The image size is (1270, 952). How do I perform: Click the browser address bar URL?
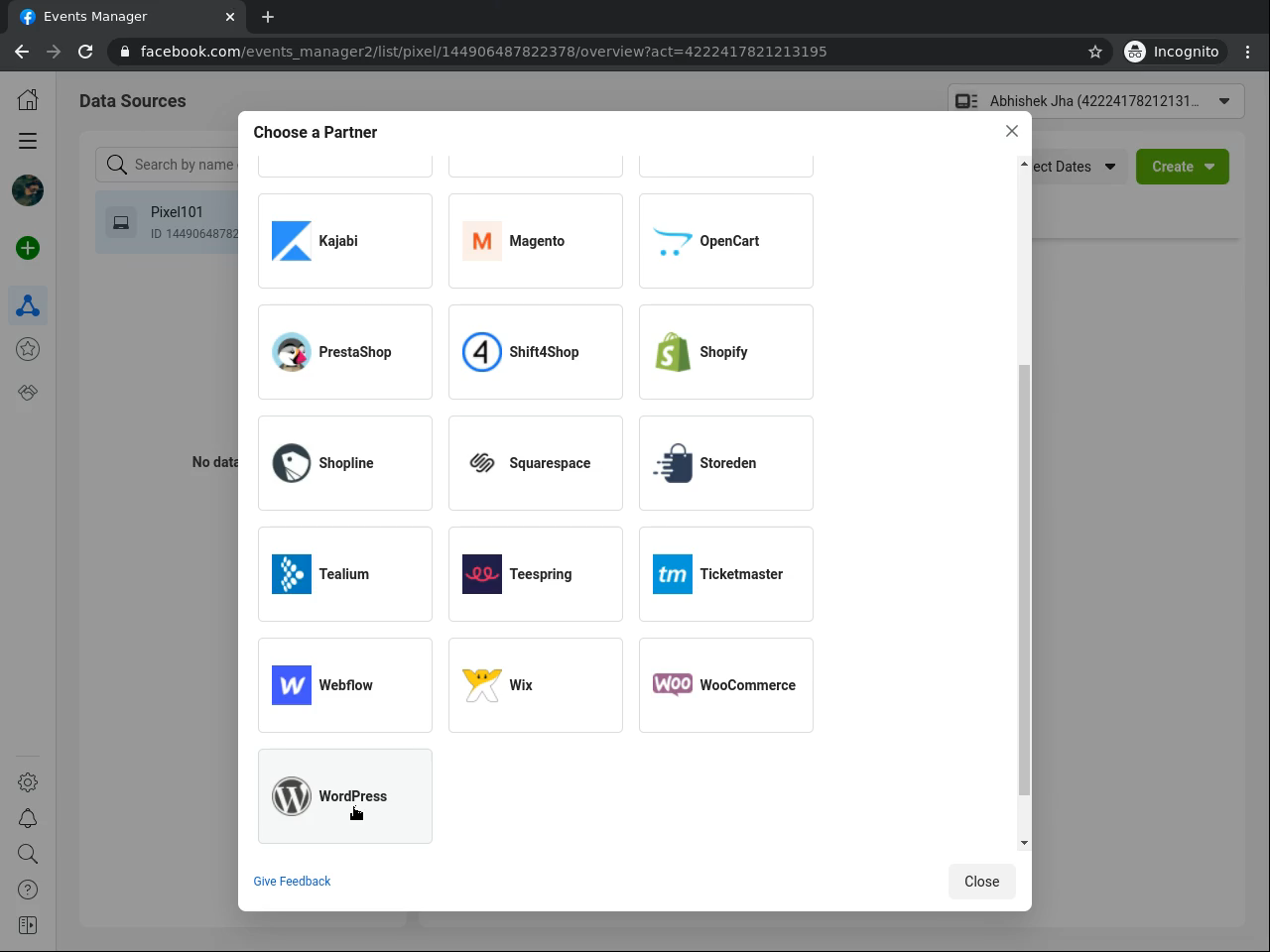pos(484,52)
